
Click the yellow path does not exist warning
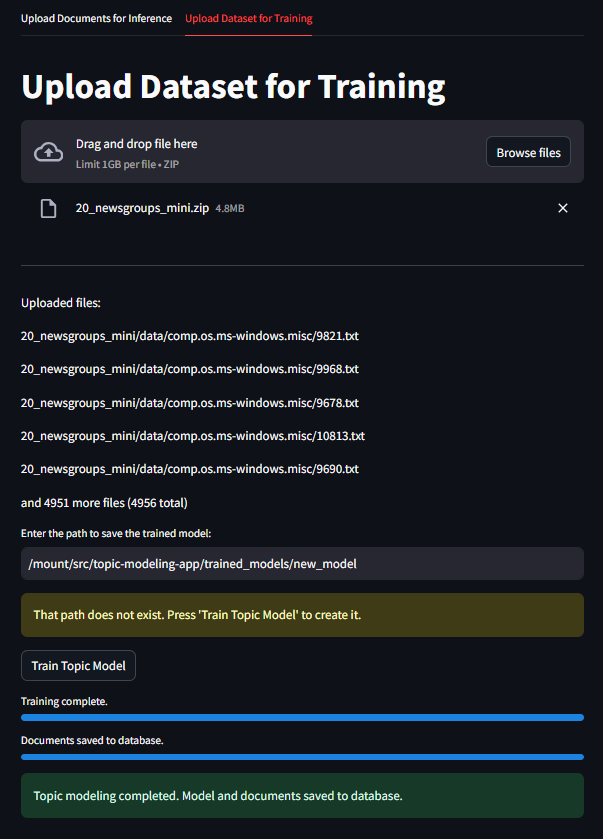(x=302, y=615)
